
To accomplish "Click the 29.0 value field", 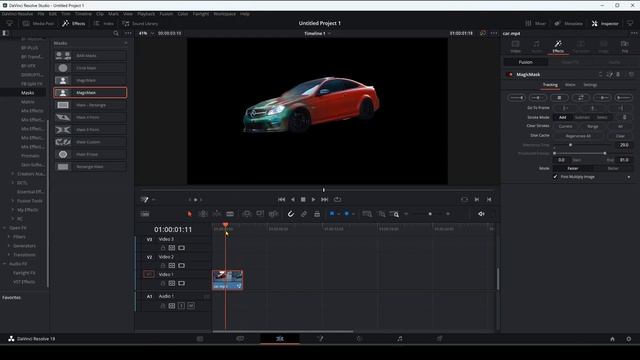I will click(624, 145).
